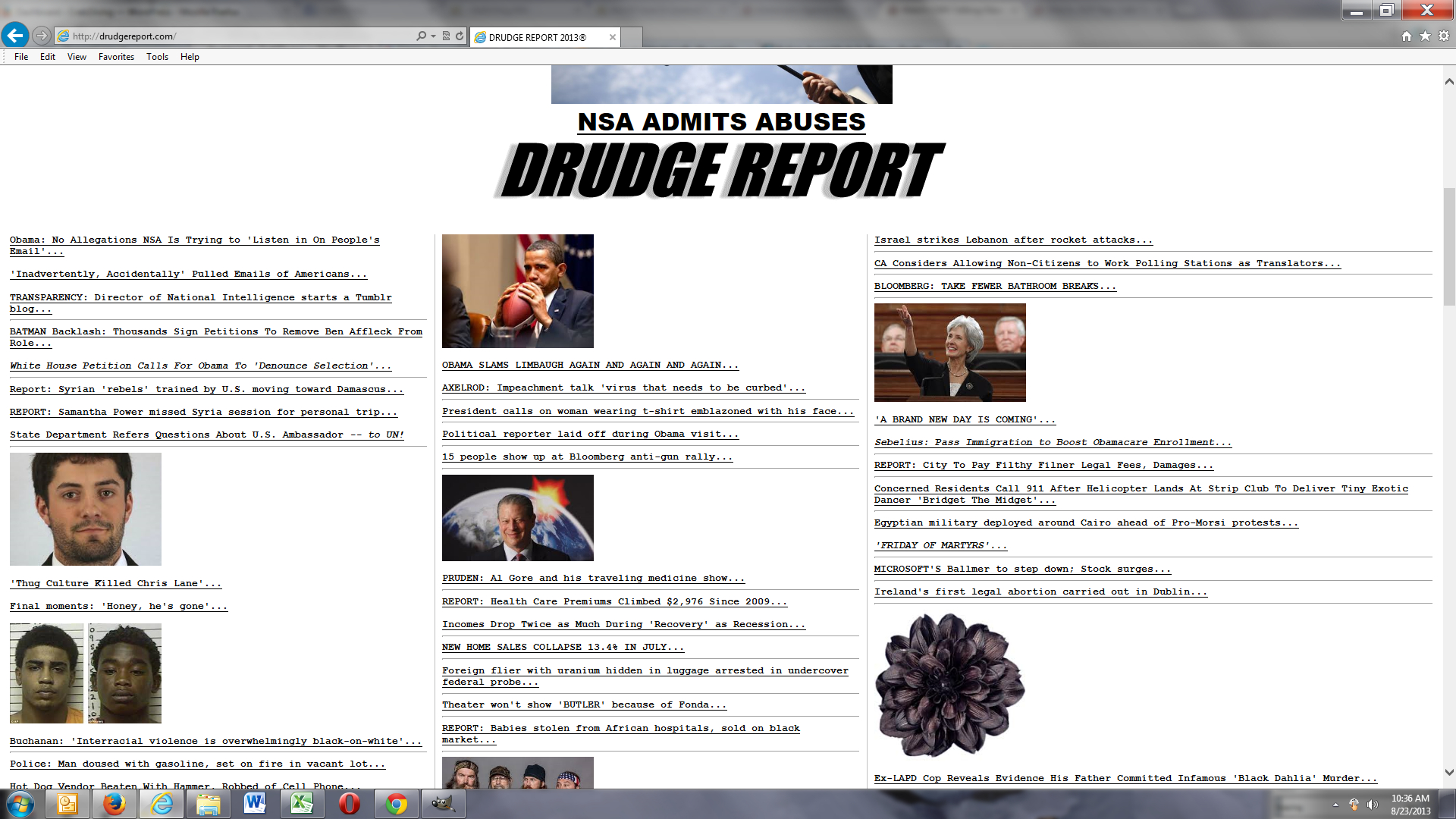Close the DRUDGE REPORT 2013 tab
The height and width of the screenshot is (819, 1456).
(613, 37)
